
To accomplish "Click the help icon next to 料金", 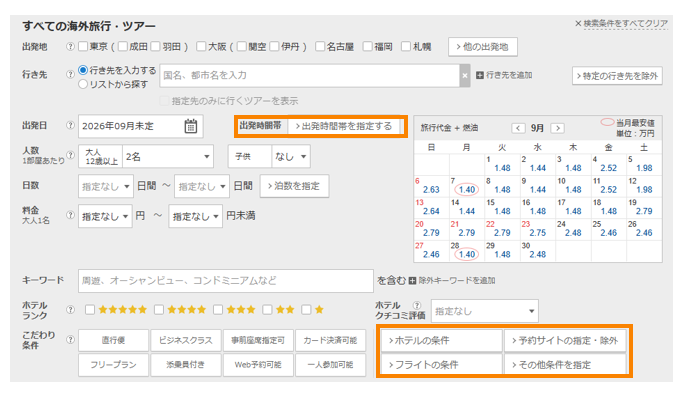I will pos(70,215).
